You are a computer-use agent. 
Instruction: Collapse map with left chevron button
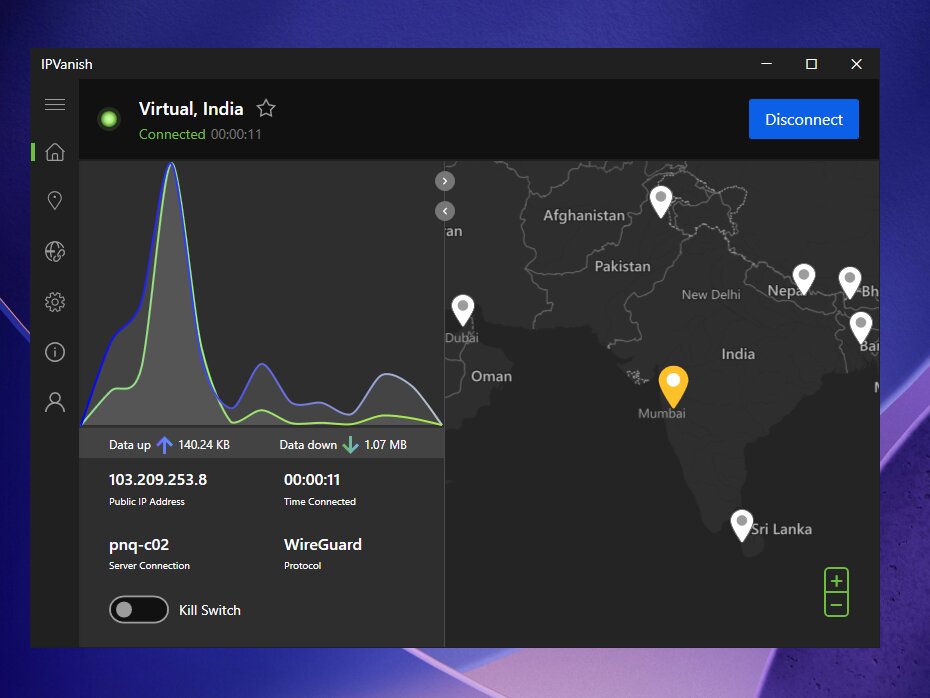coord(445,211)
